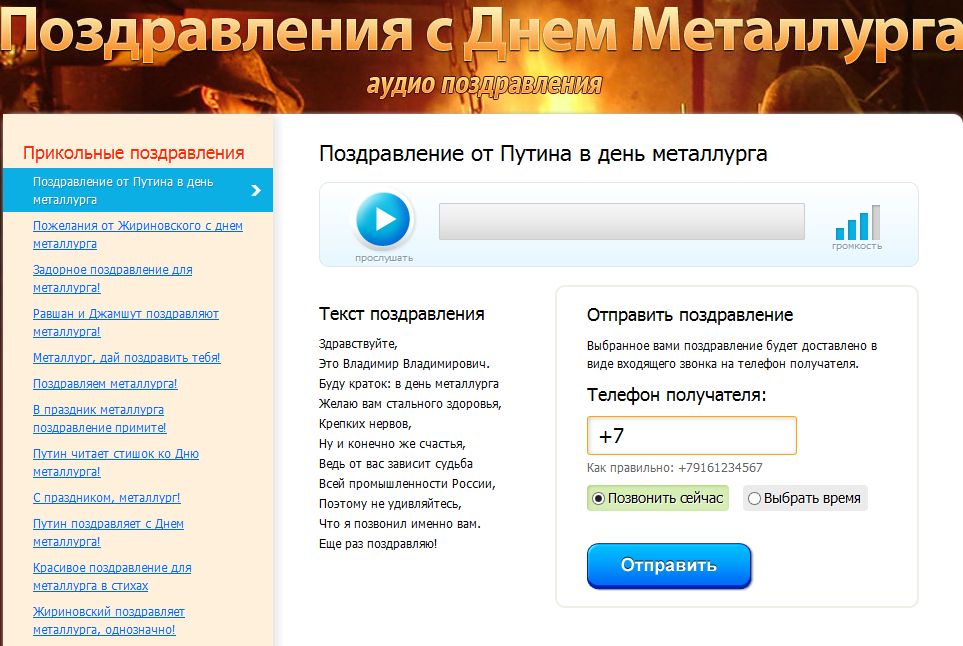This screenshot has height=646, width=963.
Task: Select the 'Позвонить сейчас' radio option
Action: pos(658,498)
